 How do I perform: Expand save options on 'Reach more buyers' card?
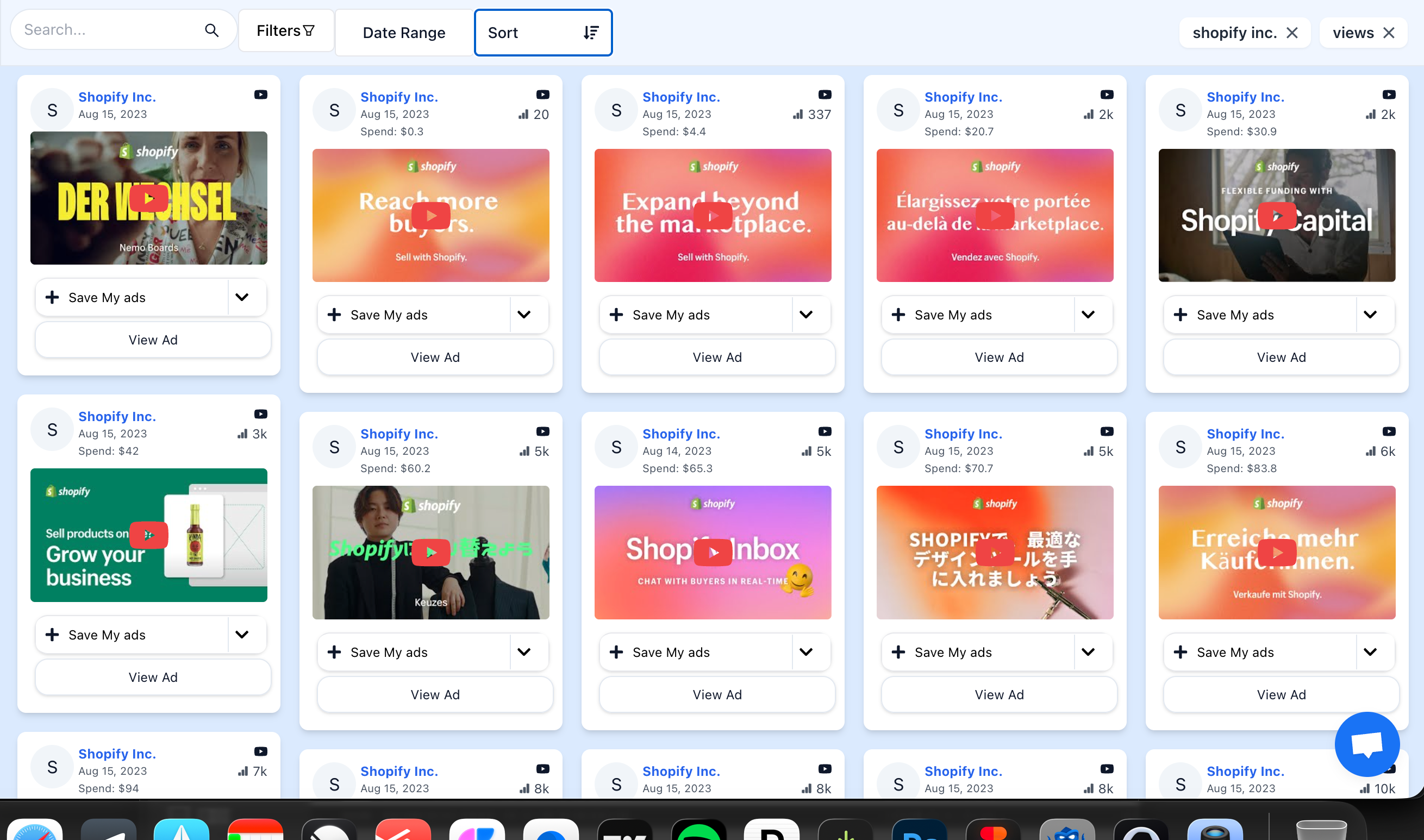[x=524, y=315]
